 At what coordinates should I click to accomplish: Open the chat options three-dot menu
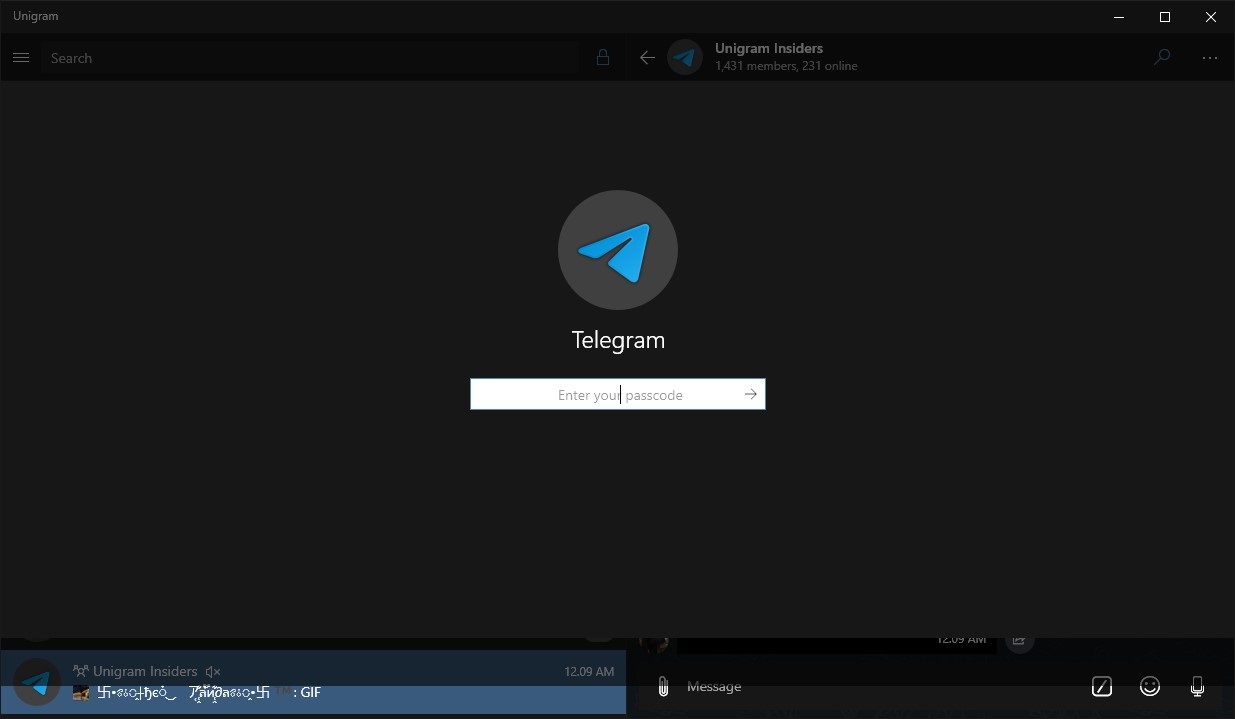pos(1210,57)
